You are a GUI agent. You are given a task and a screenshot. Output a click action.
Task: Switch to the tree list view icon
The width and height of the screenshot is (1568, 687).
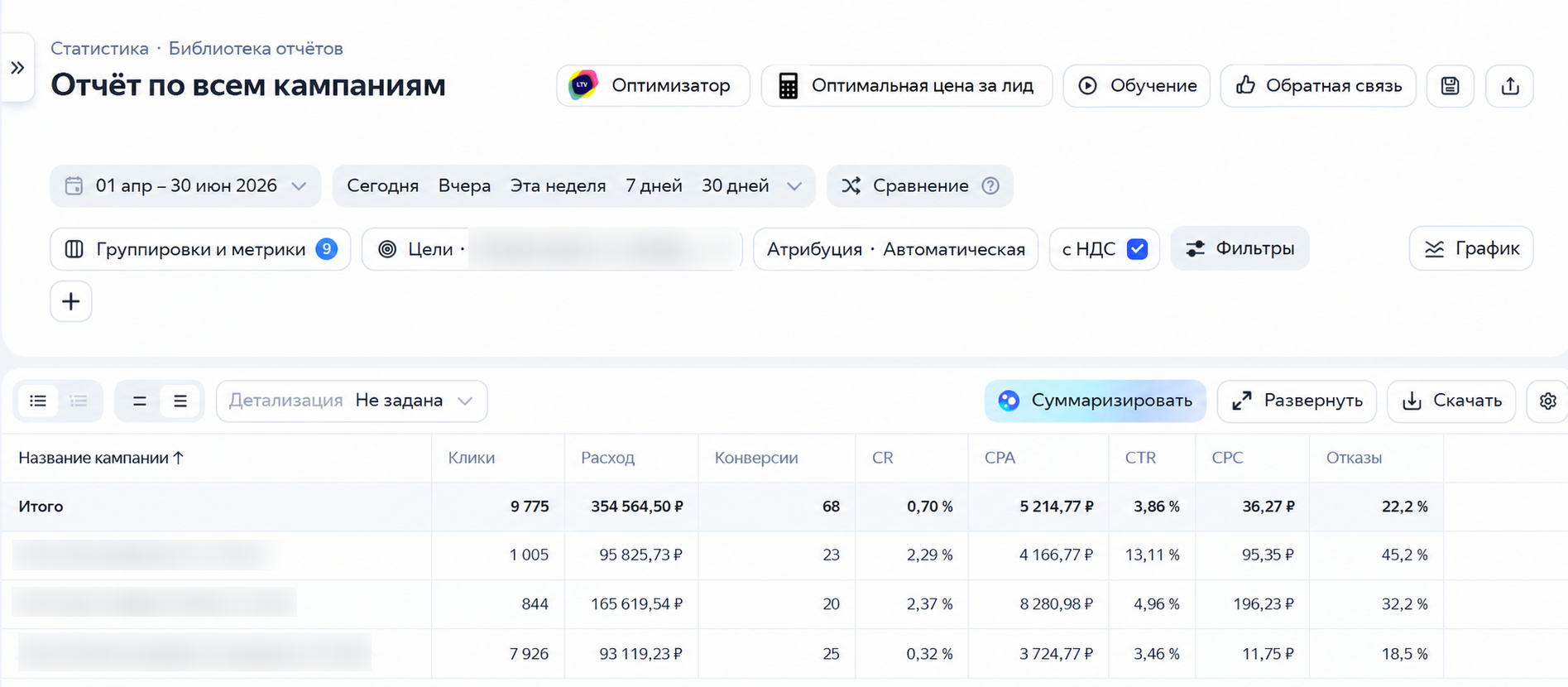[x=79, y=401]
